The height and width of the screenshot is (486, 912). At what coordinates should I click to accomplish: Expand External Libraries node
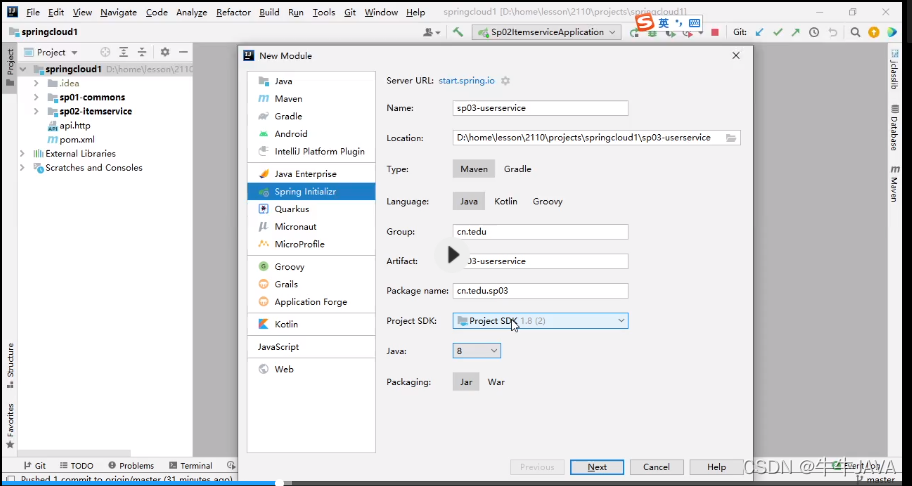(22, 153)
